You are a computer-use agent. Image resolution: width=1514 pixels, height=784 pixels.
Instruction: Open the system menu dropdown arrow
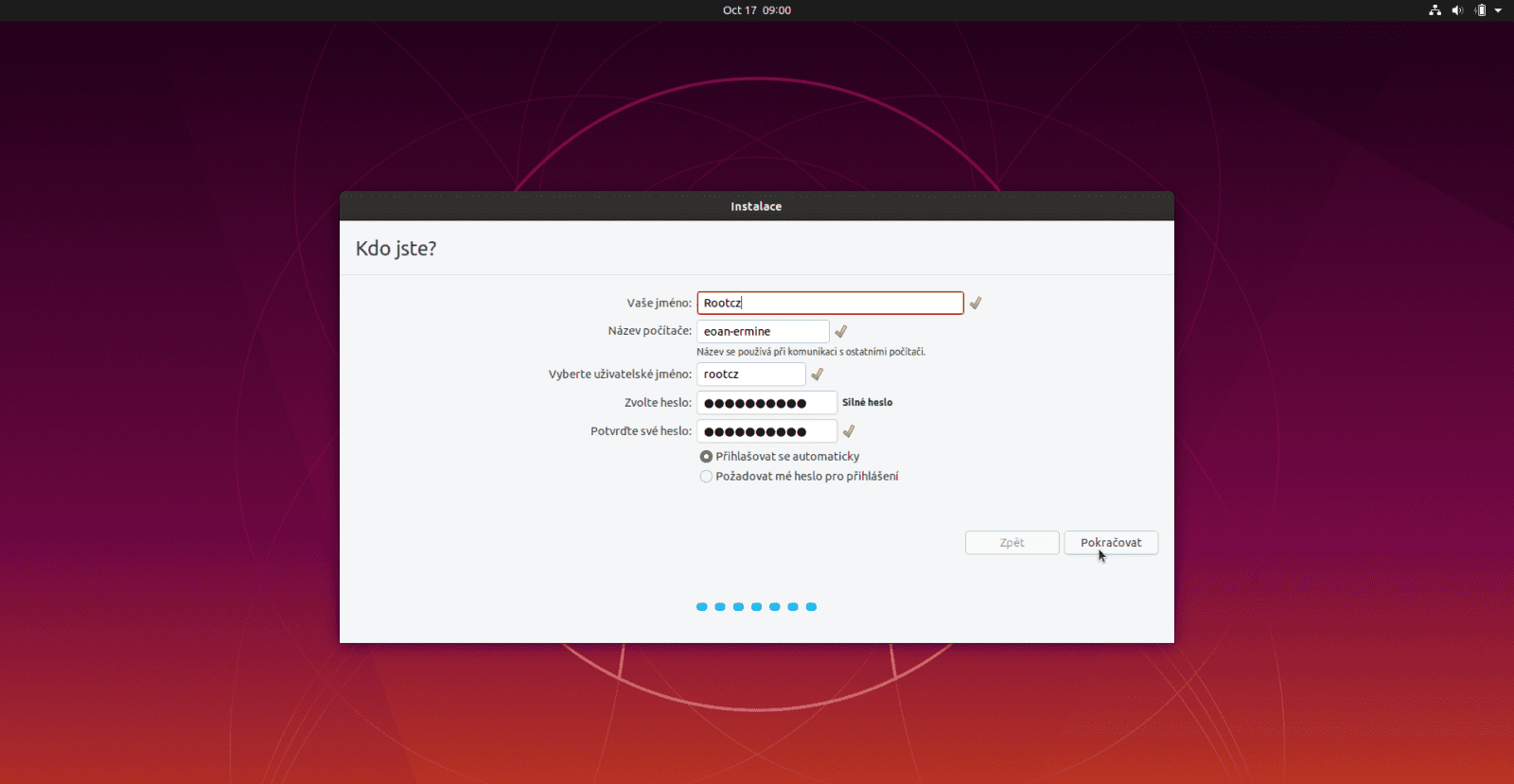coord(1498,10)
